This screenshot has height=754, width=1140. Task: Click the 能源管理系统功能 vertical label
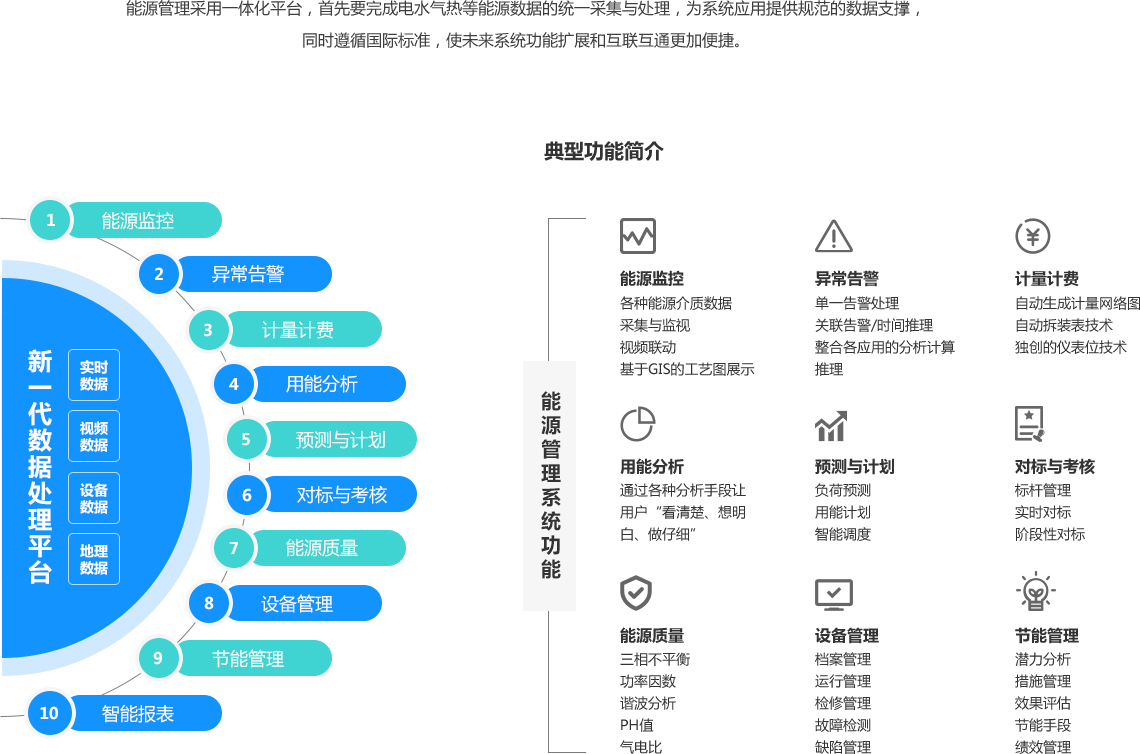click(x=550, y=485)
